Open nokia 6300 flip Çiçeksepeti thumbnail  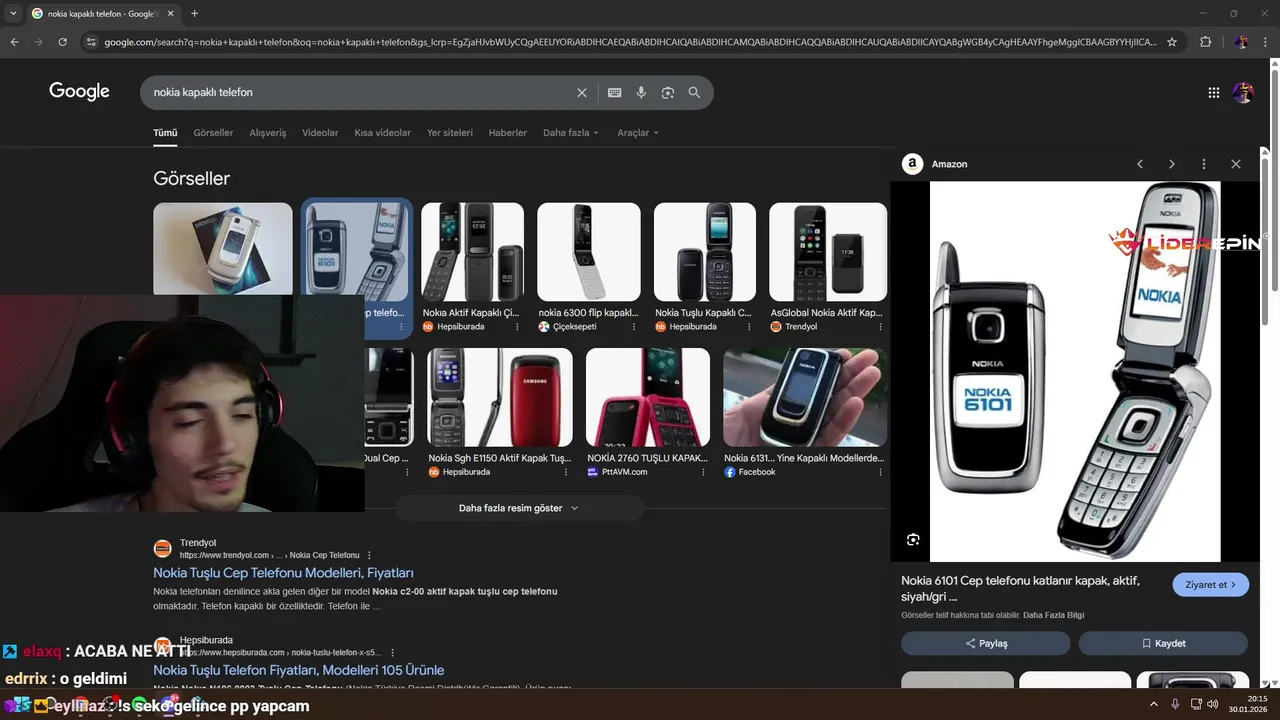(589, 252)
